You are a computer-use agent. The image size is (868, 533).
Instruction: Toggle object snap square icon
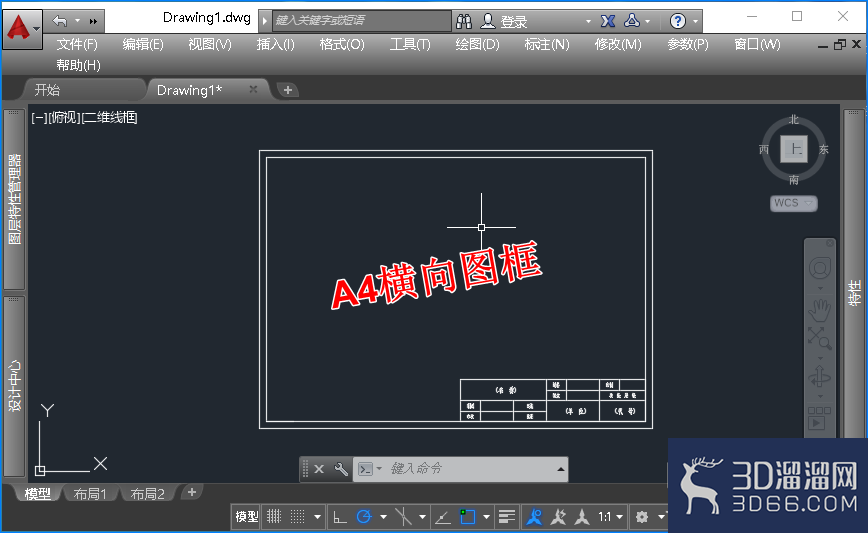467,516
